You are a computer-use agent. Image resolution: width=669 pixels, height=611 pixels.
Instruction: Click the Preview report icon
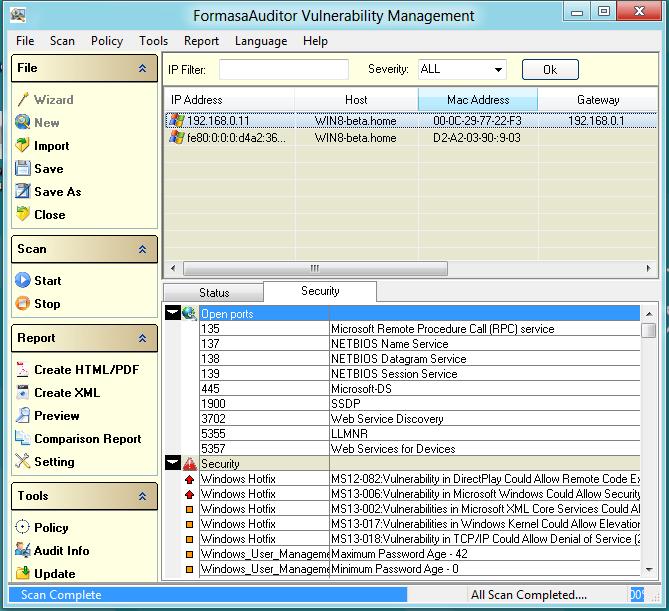[x=23, y=415]
